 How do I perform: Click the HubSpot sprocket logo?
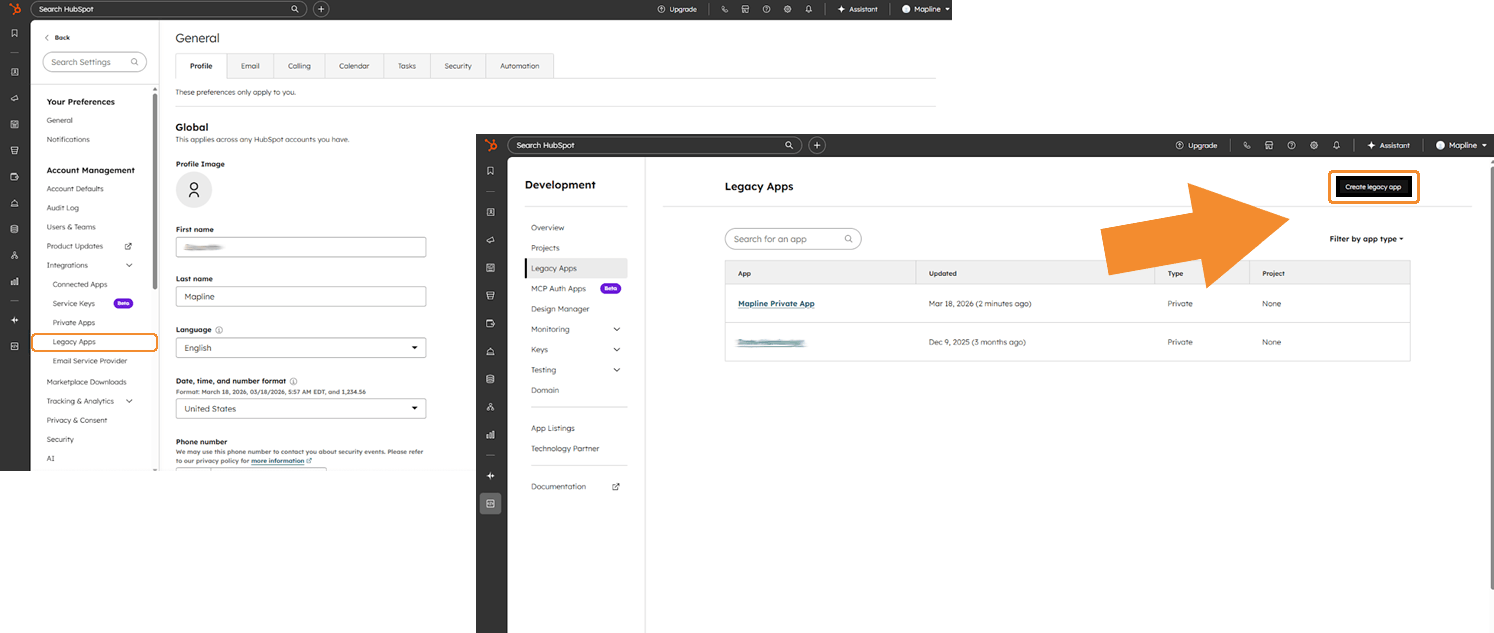13,8
